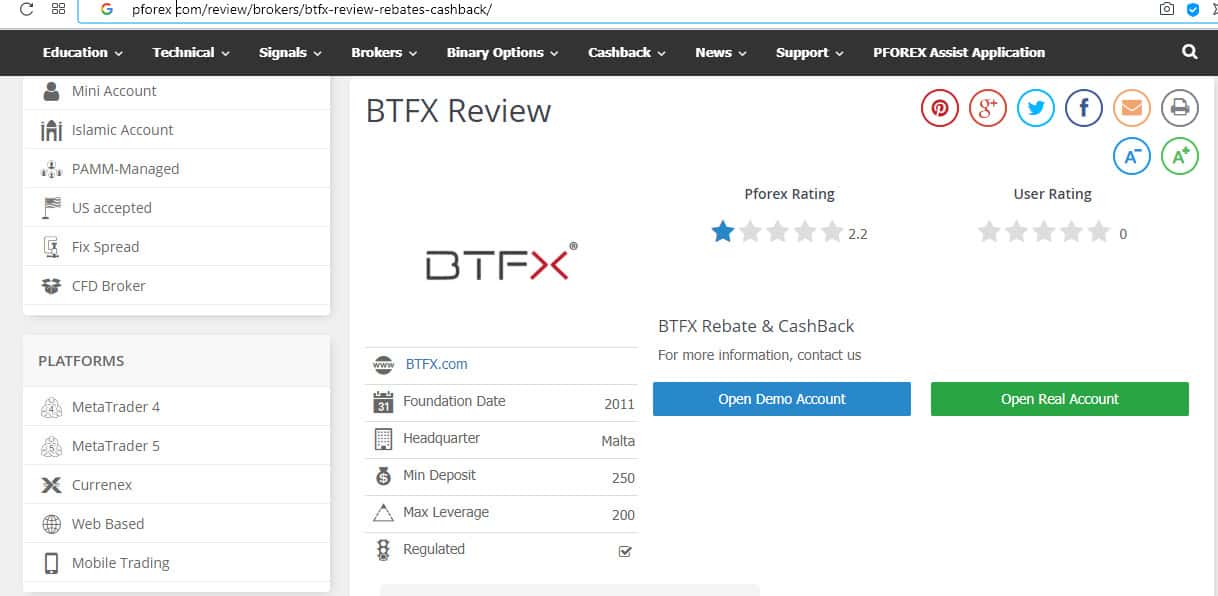
Task: Click the US accepted flag icon
Action: tap(51, 208)
